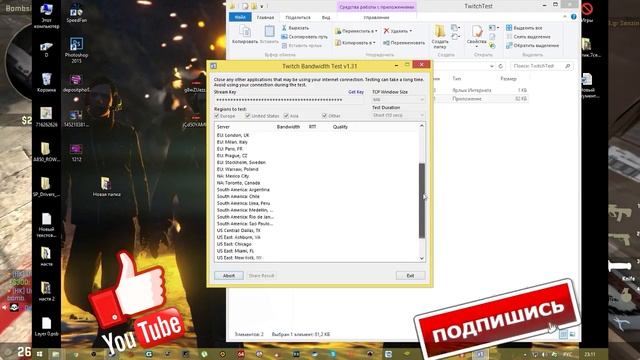Click Выделить все in Explorer ribbon

click(x=524, y=28)
